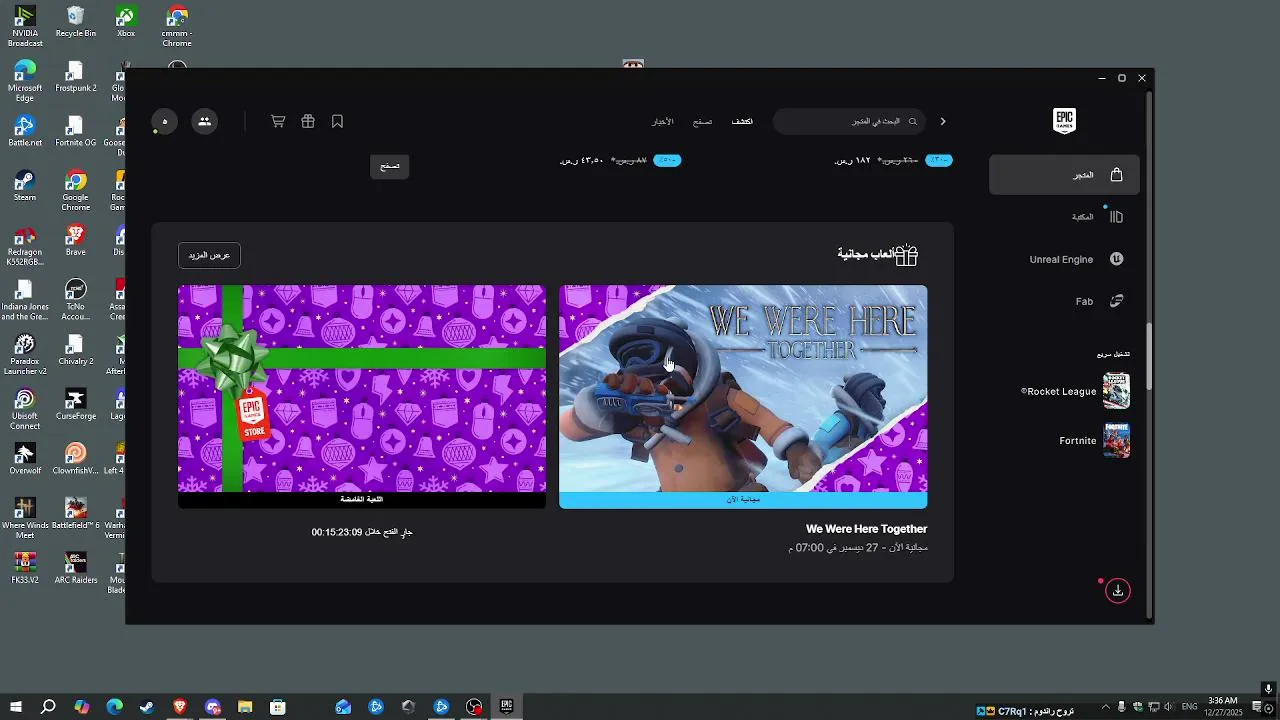This screenshot has height=720, width=1280.
Task: Click the 182 SAR price label
Action: tap(852, 161)
